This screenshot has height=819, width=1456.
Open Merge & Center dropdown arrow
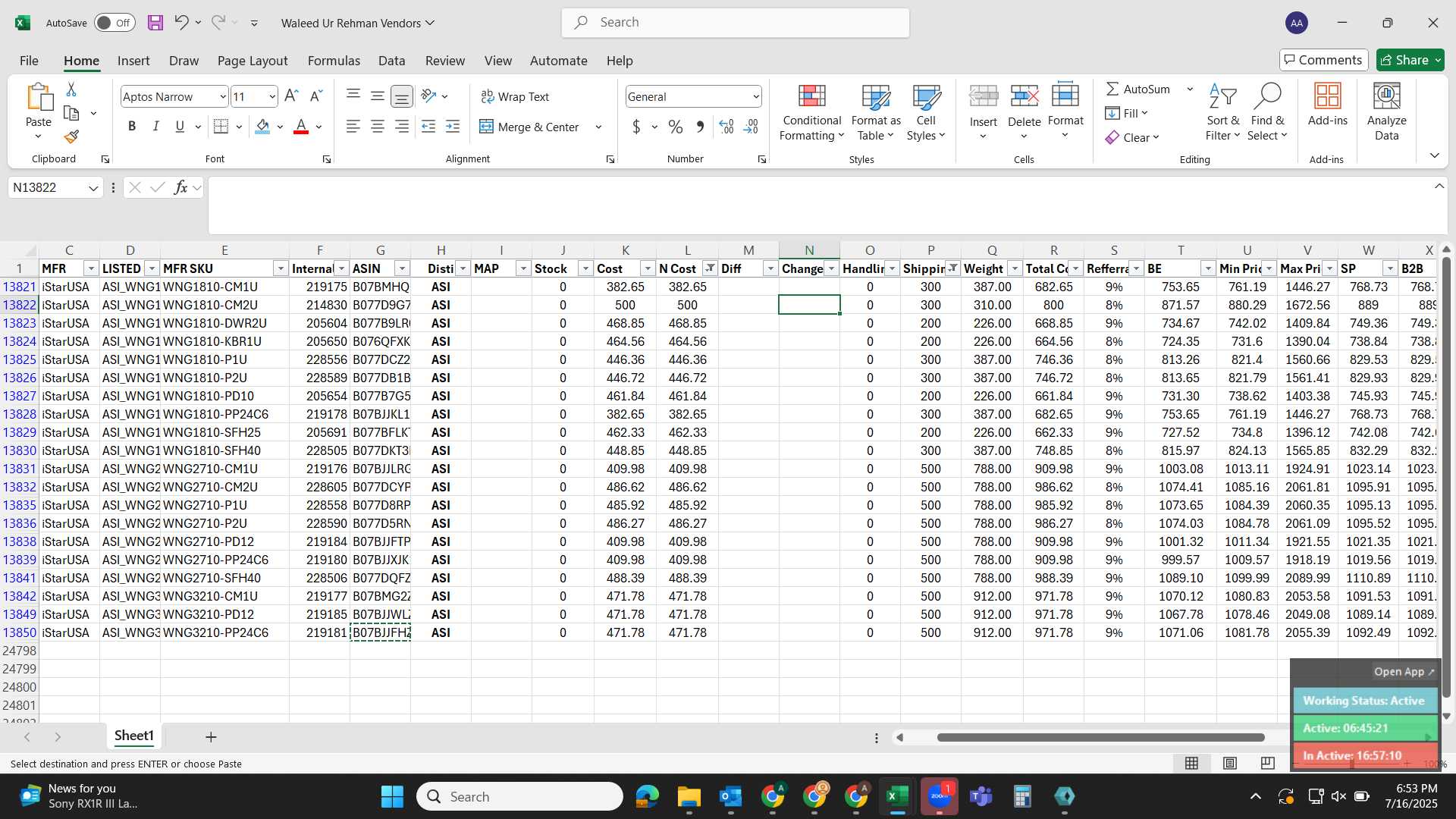tap(598, 127)
